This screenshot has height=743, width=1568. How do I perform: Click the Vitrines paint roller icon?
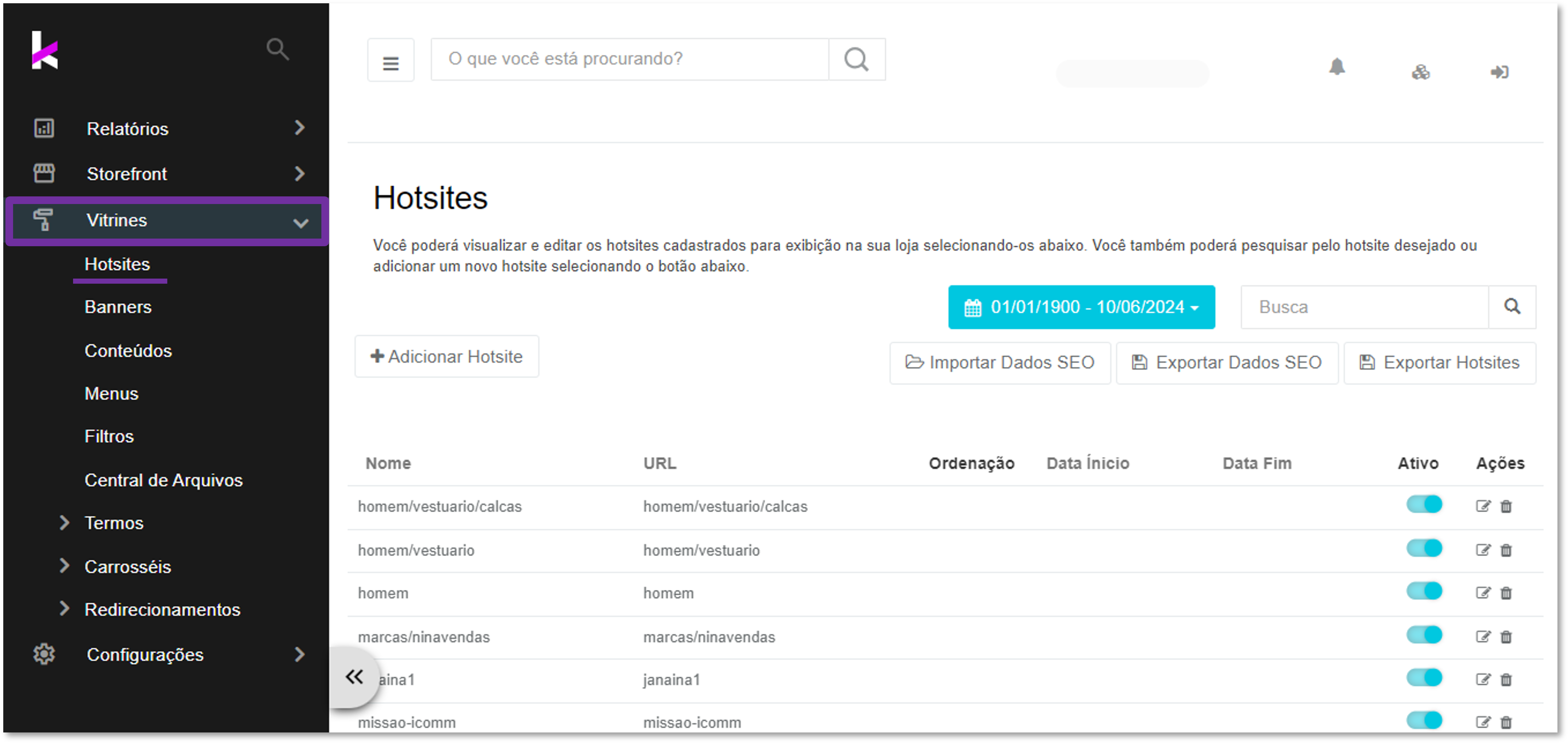[x=44, y=220]
